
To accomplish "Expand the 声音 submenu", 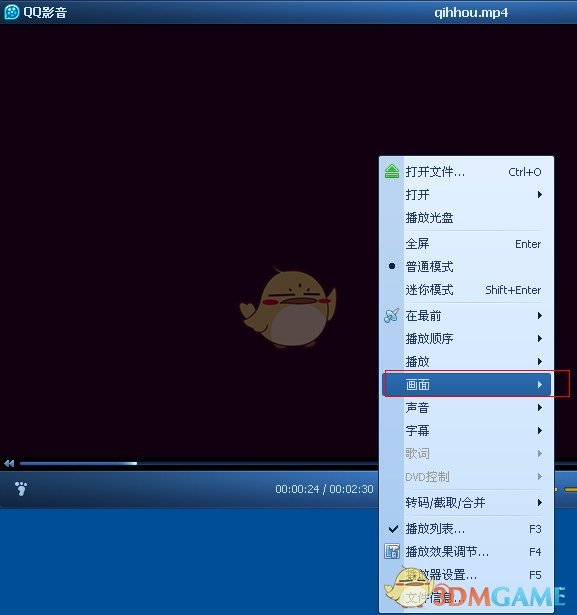I will click(467, 408).
